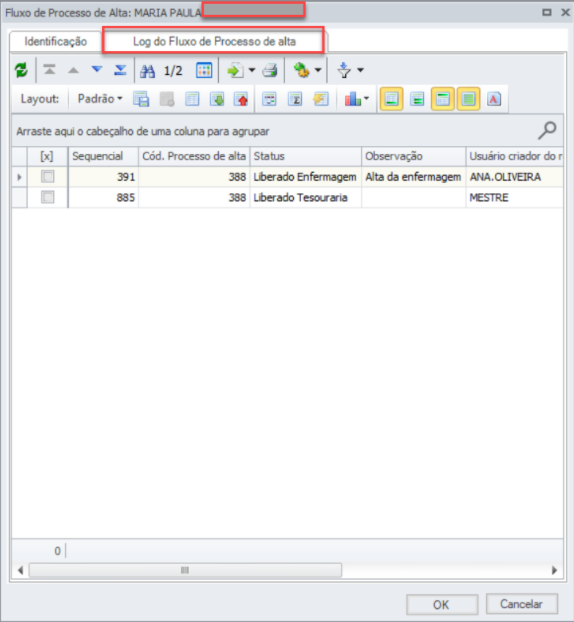Open the export dropdown arrow
Viewport: 574px width, 622px height.
(x=251, y=71)
